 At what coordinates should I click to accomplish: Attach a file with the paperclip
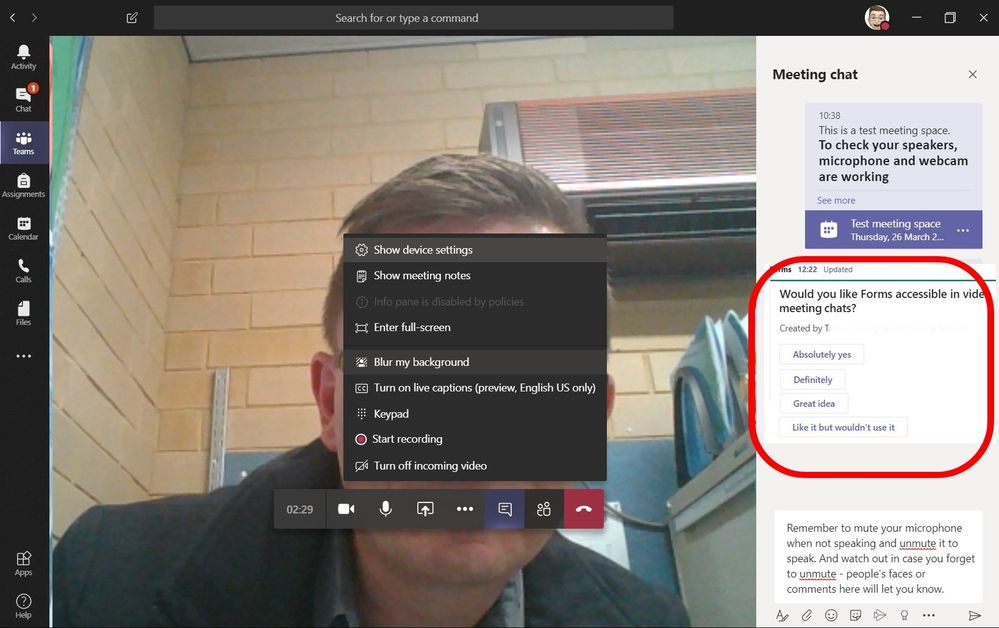807,615
